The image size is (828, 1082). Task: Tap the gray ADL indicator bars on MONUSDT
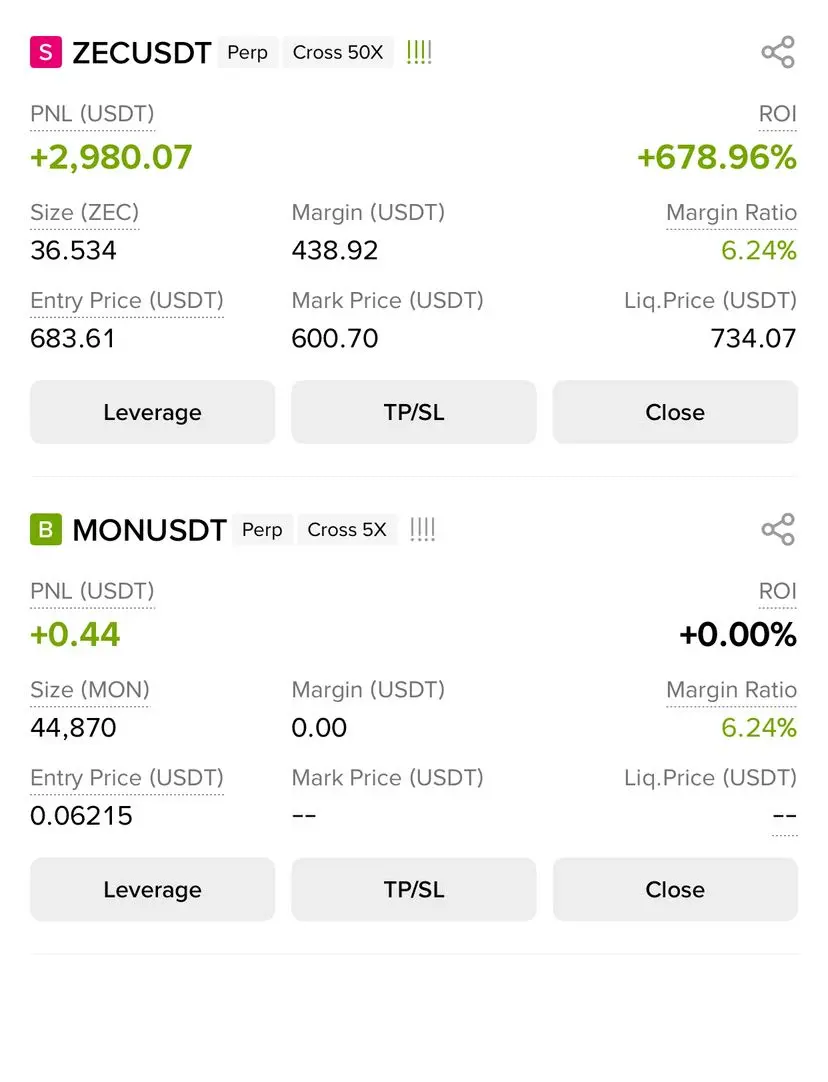click(422, 530)
